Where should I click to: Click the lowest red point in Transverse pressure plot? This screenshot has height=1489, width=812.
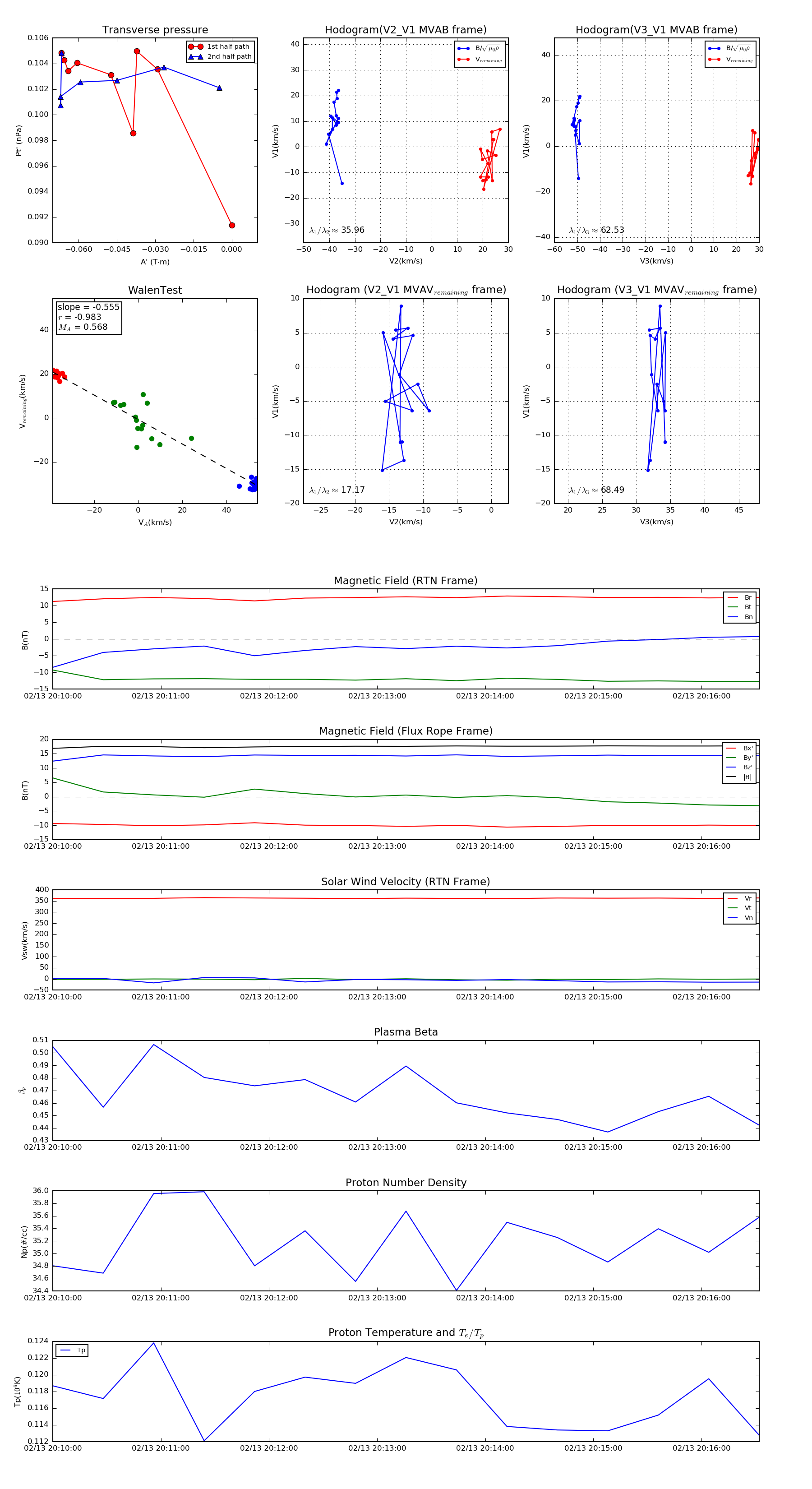232,226
